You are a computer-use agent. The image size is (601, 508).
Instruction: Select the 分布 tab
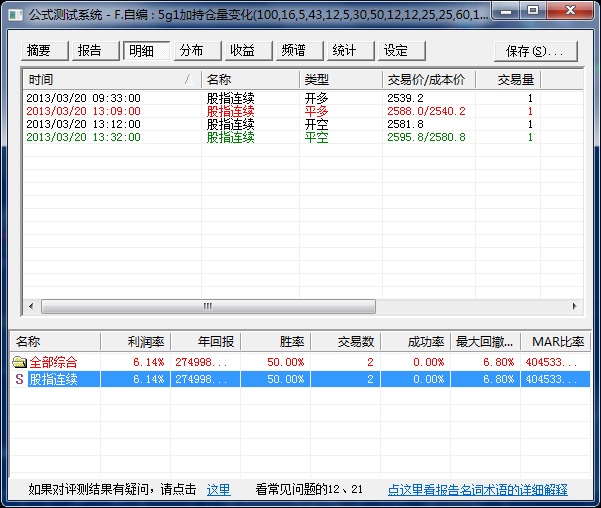coord(193,50)
